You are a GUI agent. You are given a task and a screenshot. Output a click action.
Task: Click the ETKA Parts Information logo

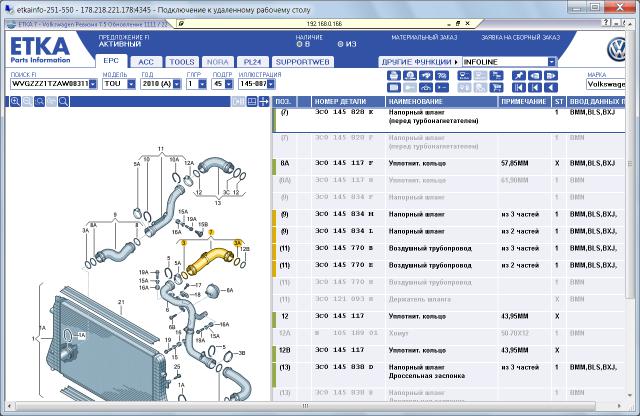[x=40, y=50]
